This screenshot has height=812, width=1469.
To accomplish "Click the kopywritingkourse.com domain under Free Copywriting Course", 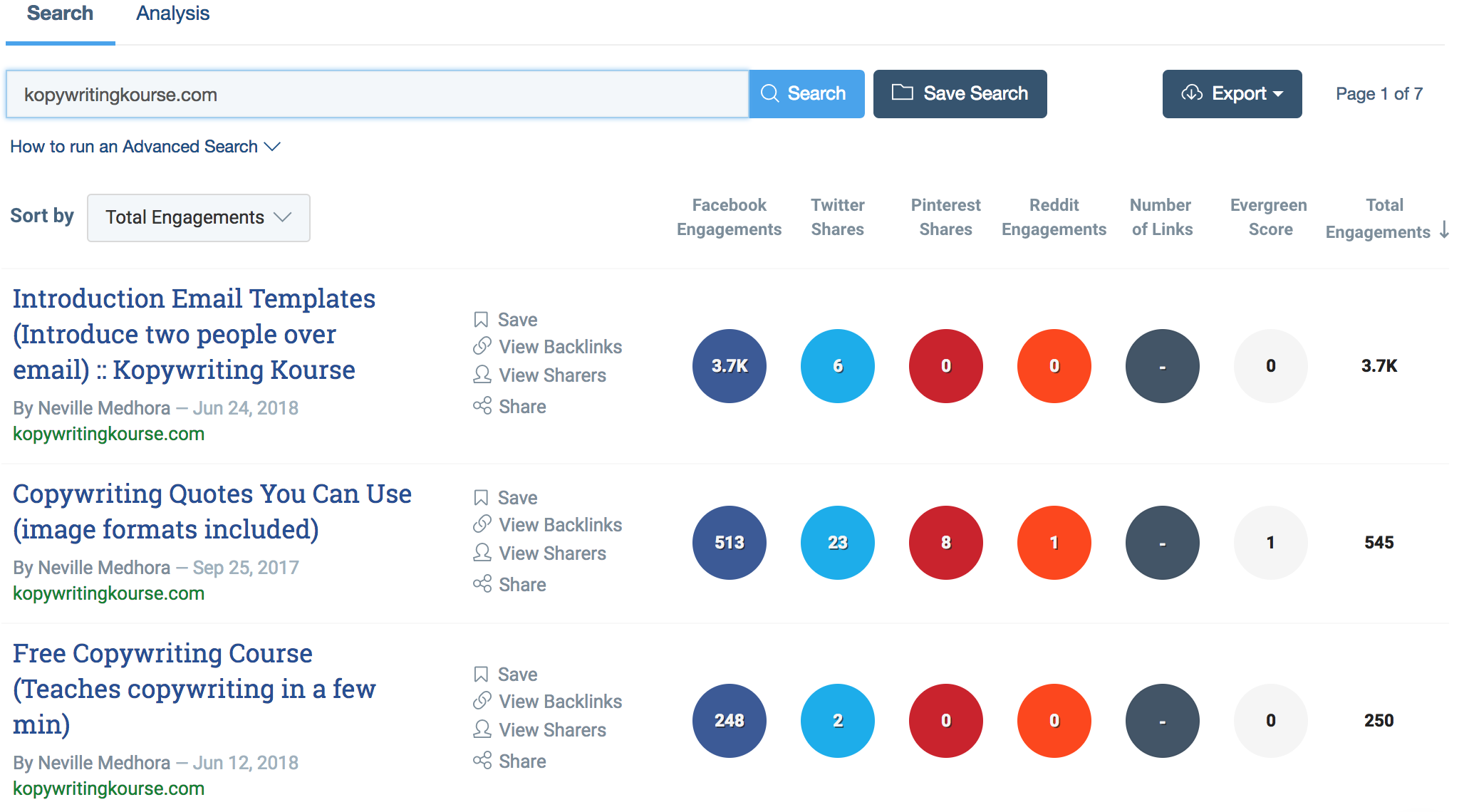I will (x=109, y=788).
